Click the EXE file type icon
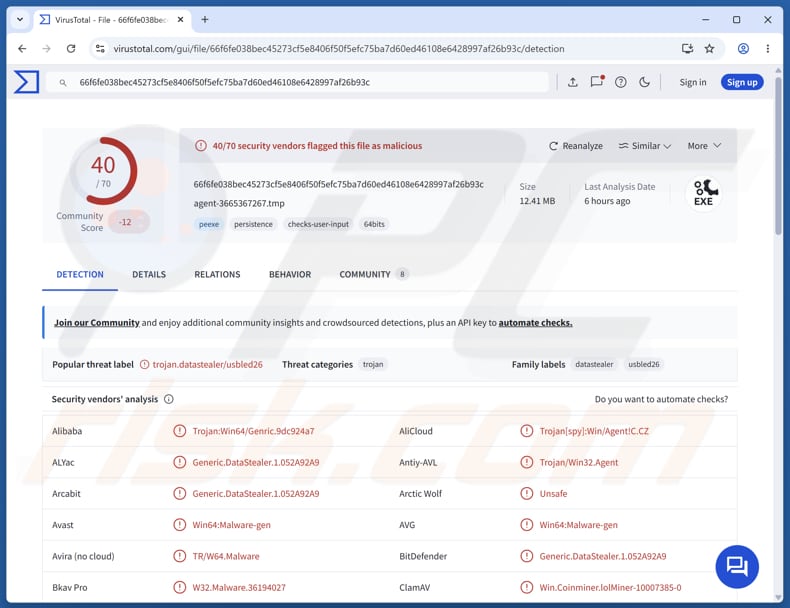 point(703,193)
